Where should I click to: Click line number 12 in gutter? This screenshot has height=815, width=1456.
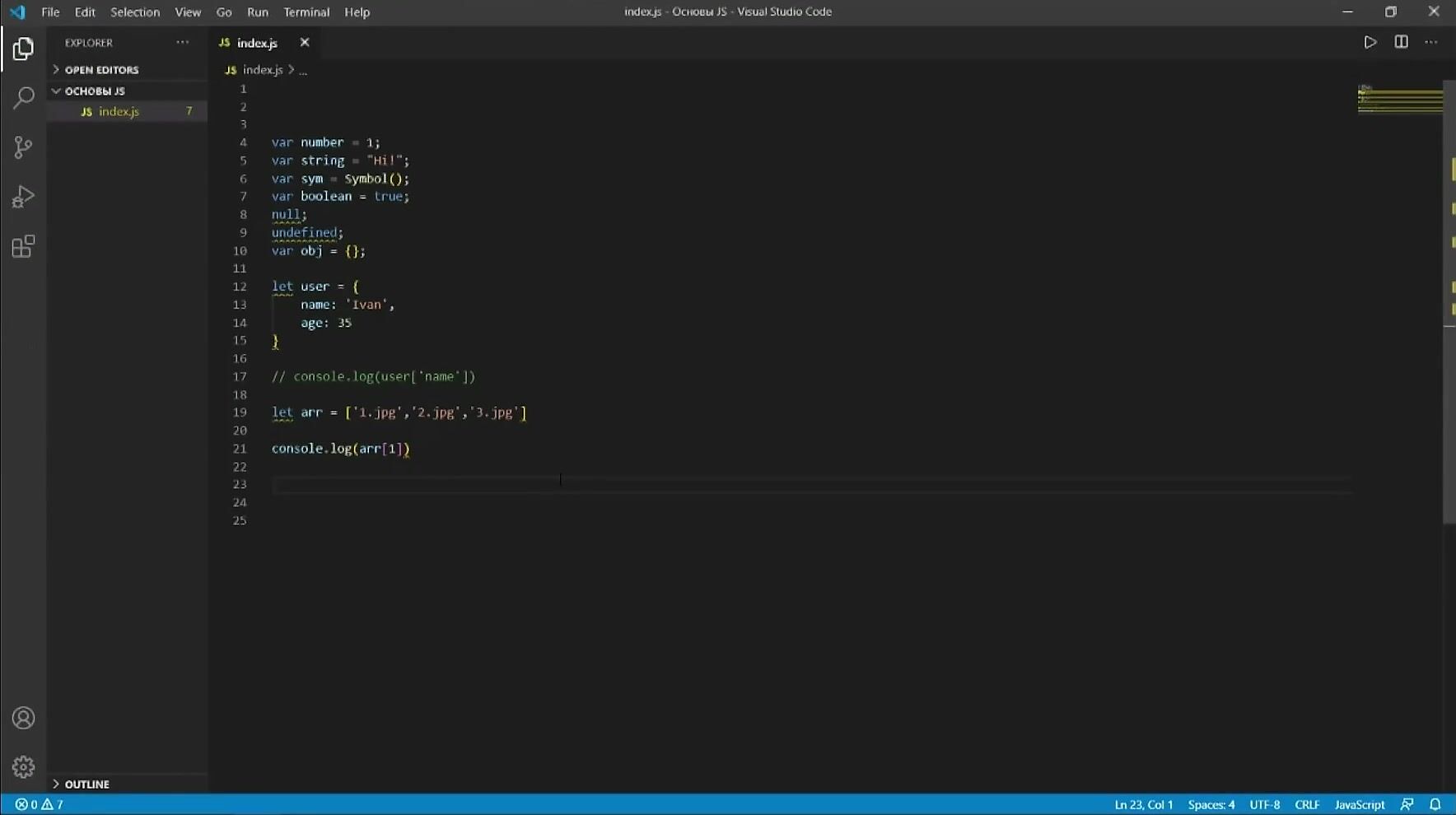(x=240, y=286)
